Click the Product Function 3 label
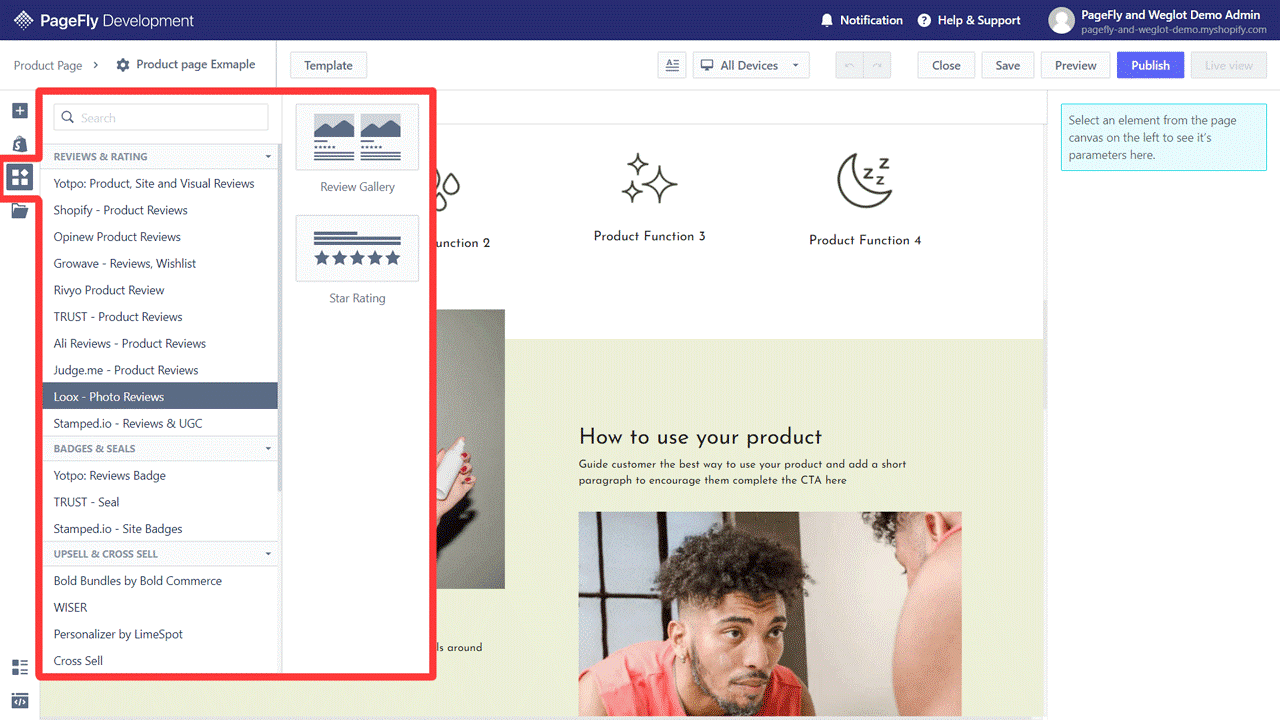The width and height of the screenshot is (1280, 720). (650, 236)
